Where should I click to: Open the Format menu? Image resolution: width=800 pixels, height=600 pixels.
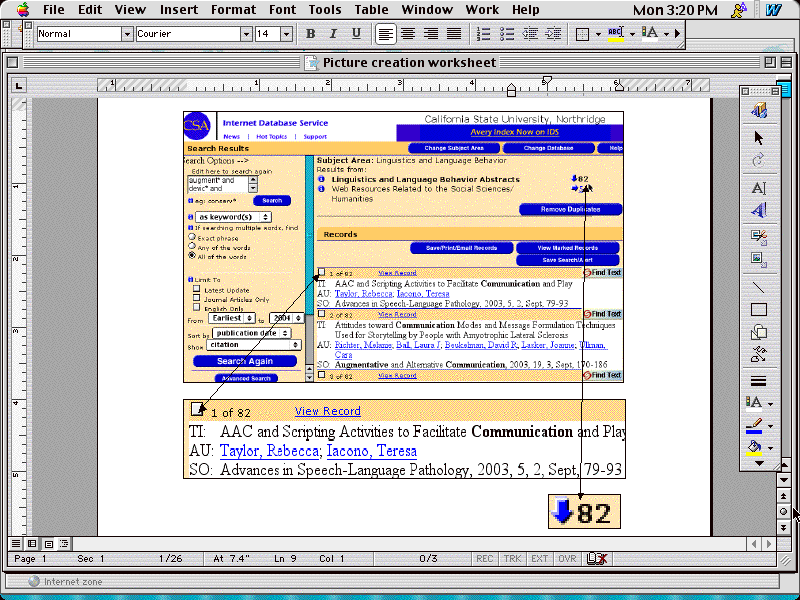(x=234, y=10)
